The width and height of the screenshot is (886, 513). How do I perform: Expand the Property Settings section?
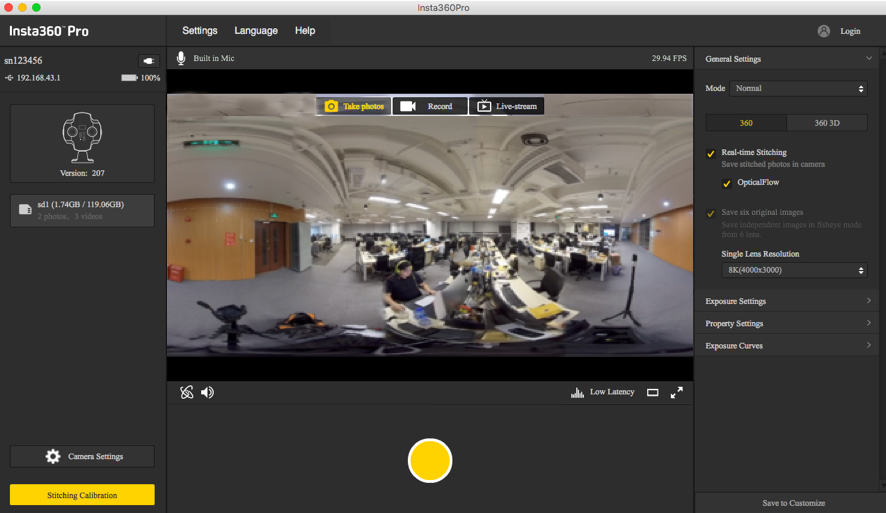(787, 323)
